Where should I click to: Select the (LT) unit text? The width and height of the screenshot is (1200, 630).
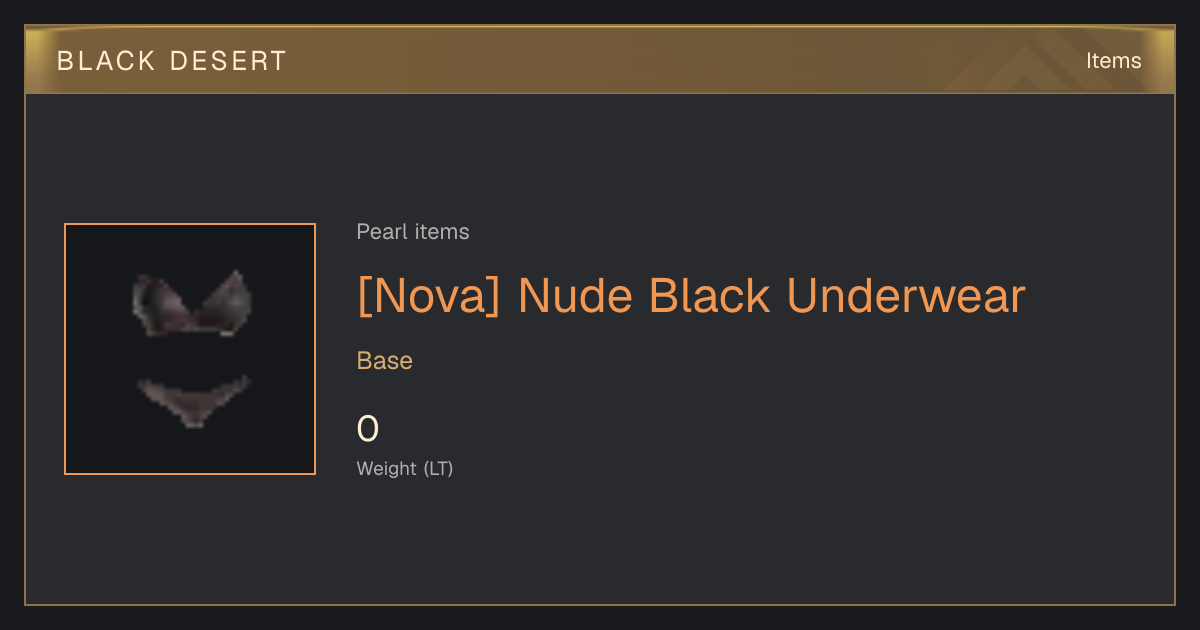tap(438, 468)
